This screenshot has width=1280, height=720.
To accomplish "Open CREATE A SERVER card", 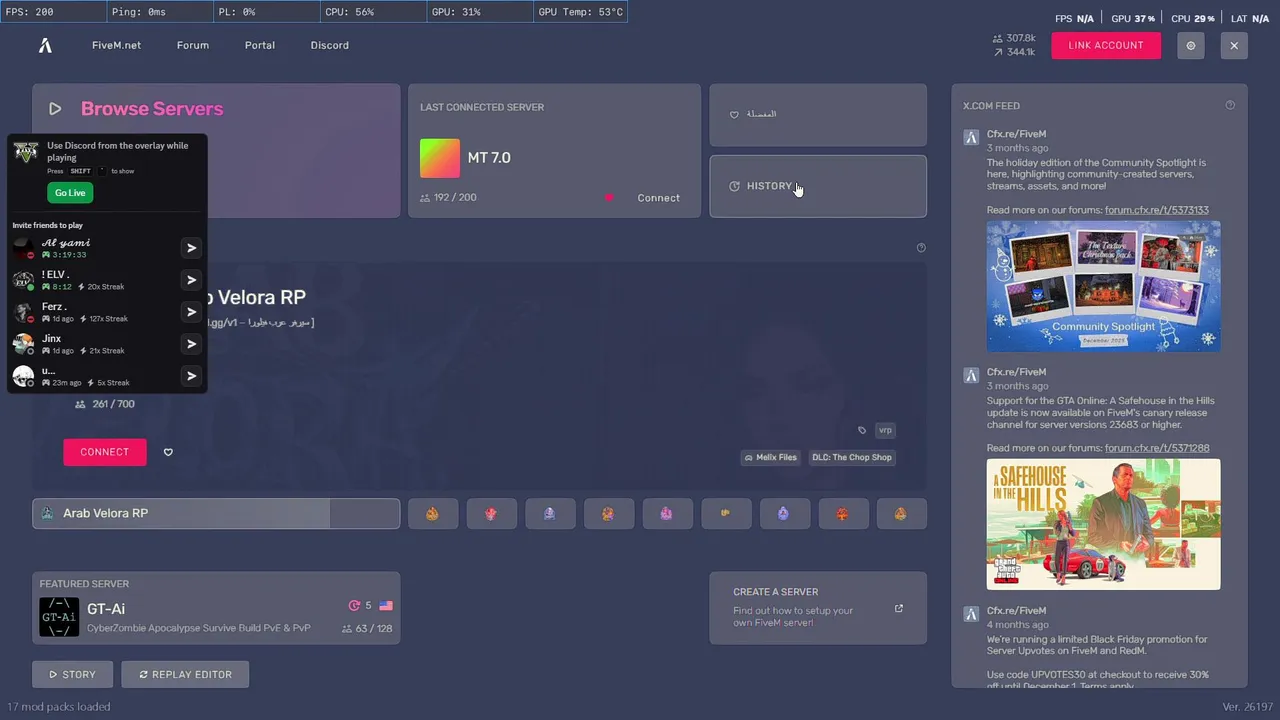I will [x=818, y=608].
